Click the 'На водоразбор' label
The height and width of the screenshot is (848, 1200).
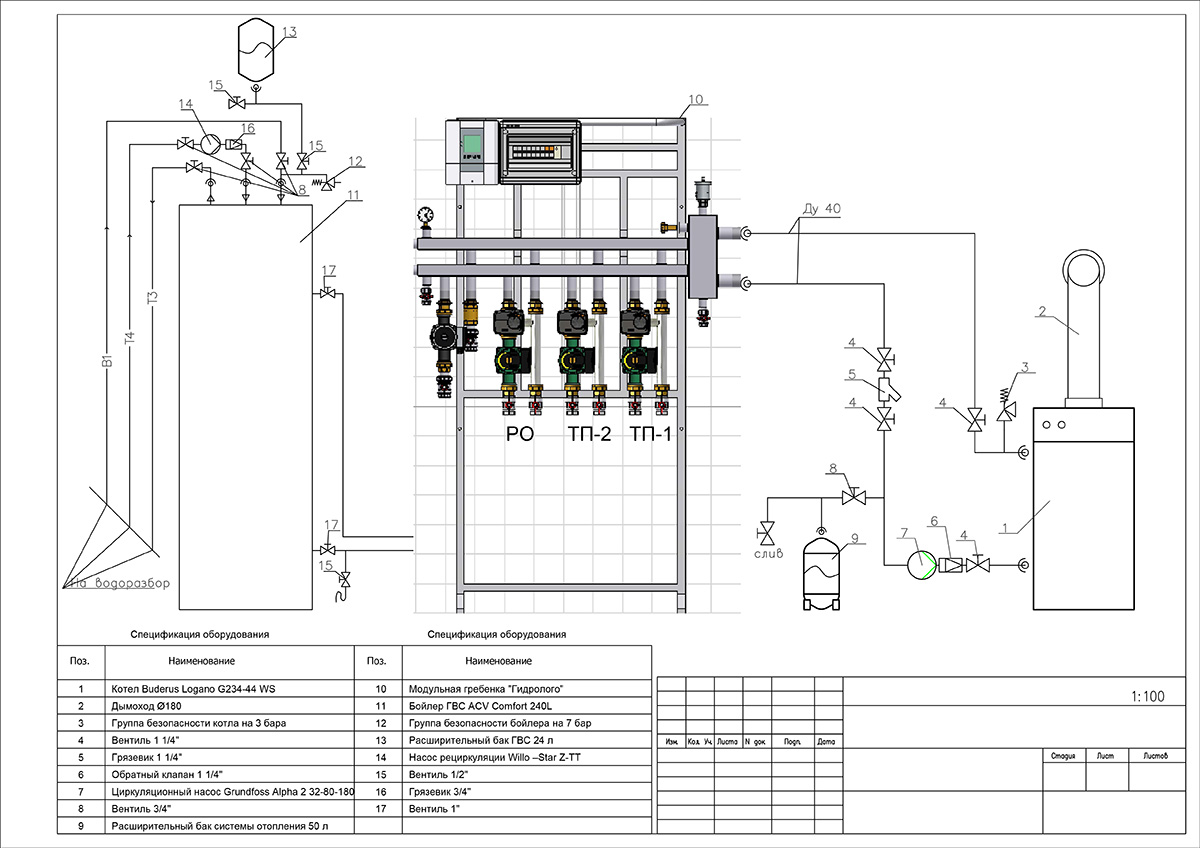coord(119,584)
